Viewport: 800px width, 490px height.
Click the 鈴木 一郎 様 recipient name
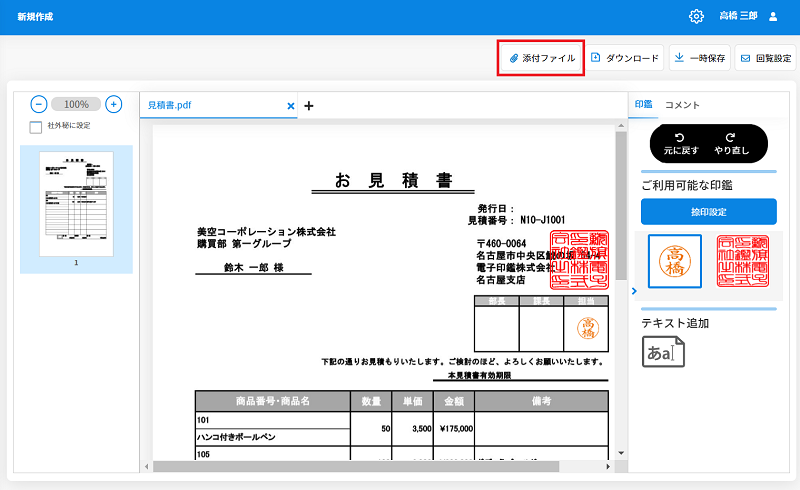coord(254,267)
